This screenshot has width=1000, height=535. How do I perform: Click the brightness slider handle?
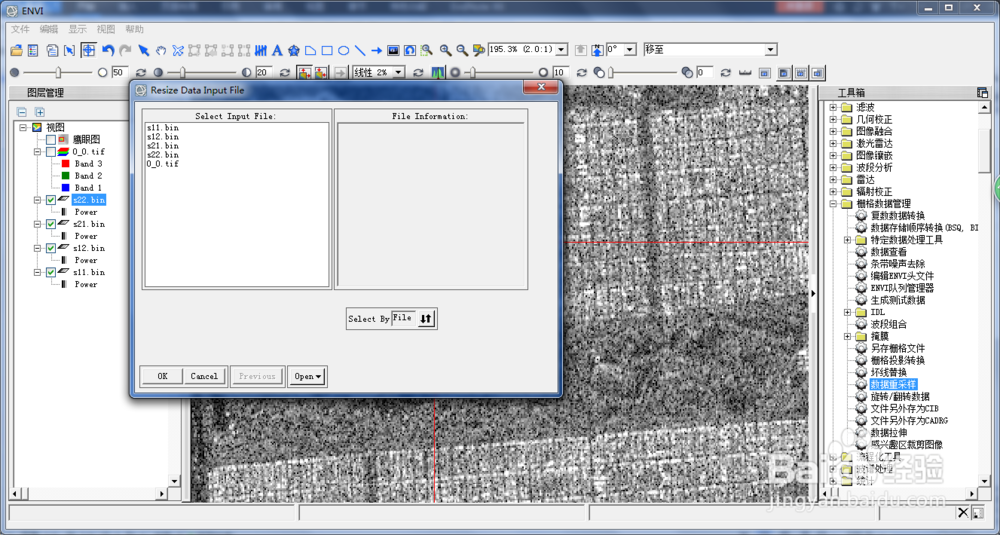click(x=58, y=73)
